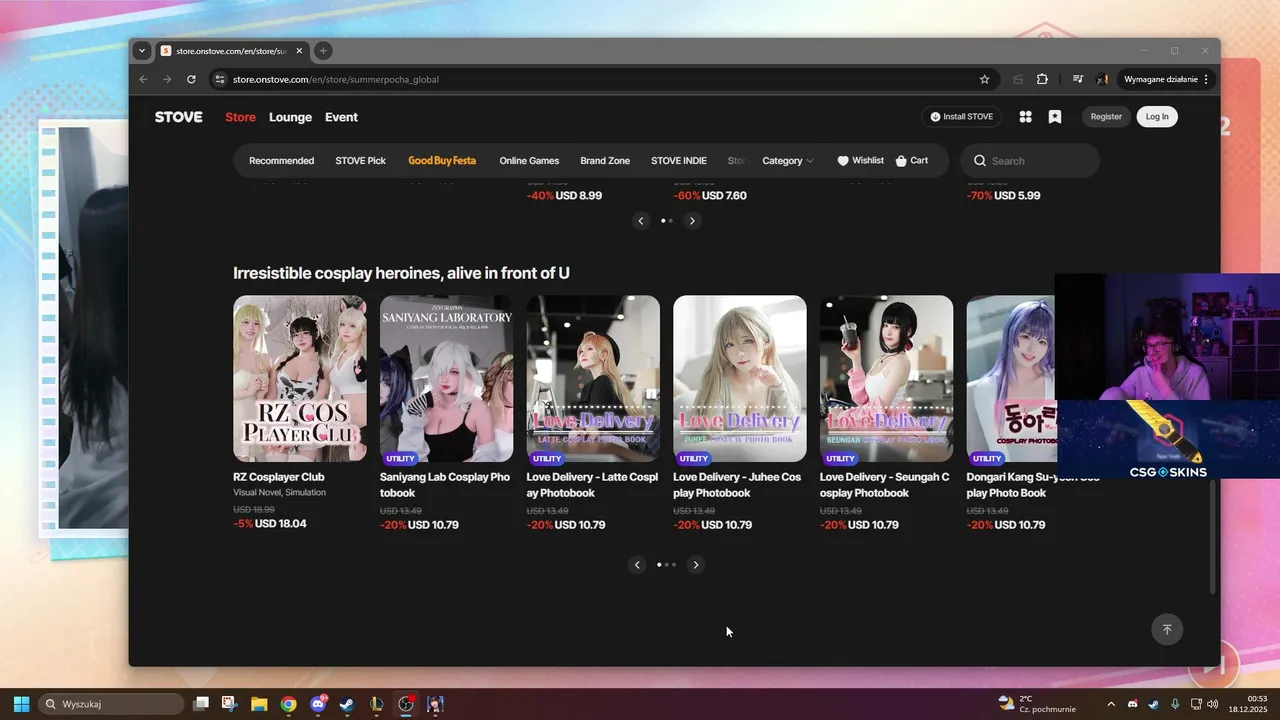This screenshot has height=720, width=1280.
Task: Click the Wyszukaj taskbar search box
Action: pyautogui.click(x=111, y=704)
